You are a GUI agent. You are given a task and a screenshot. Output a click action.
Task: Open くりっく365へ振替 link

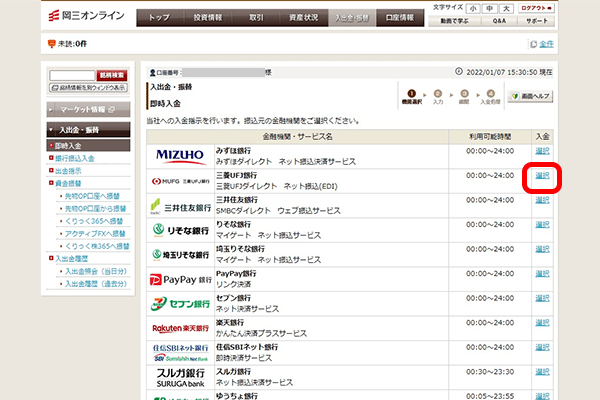tap(94, 221)
